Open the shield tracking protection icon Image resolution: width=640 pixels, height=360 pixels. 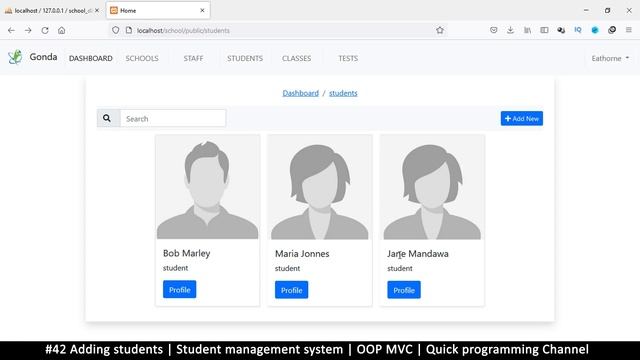click(116, 30)
